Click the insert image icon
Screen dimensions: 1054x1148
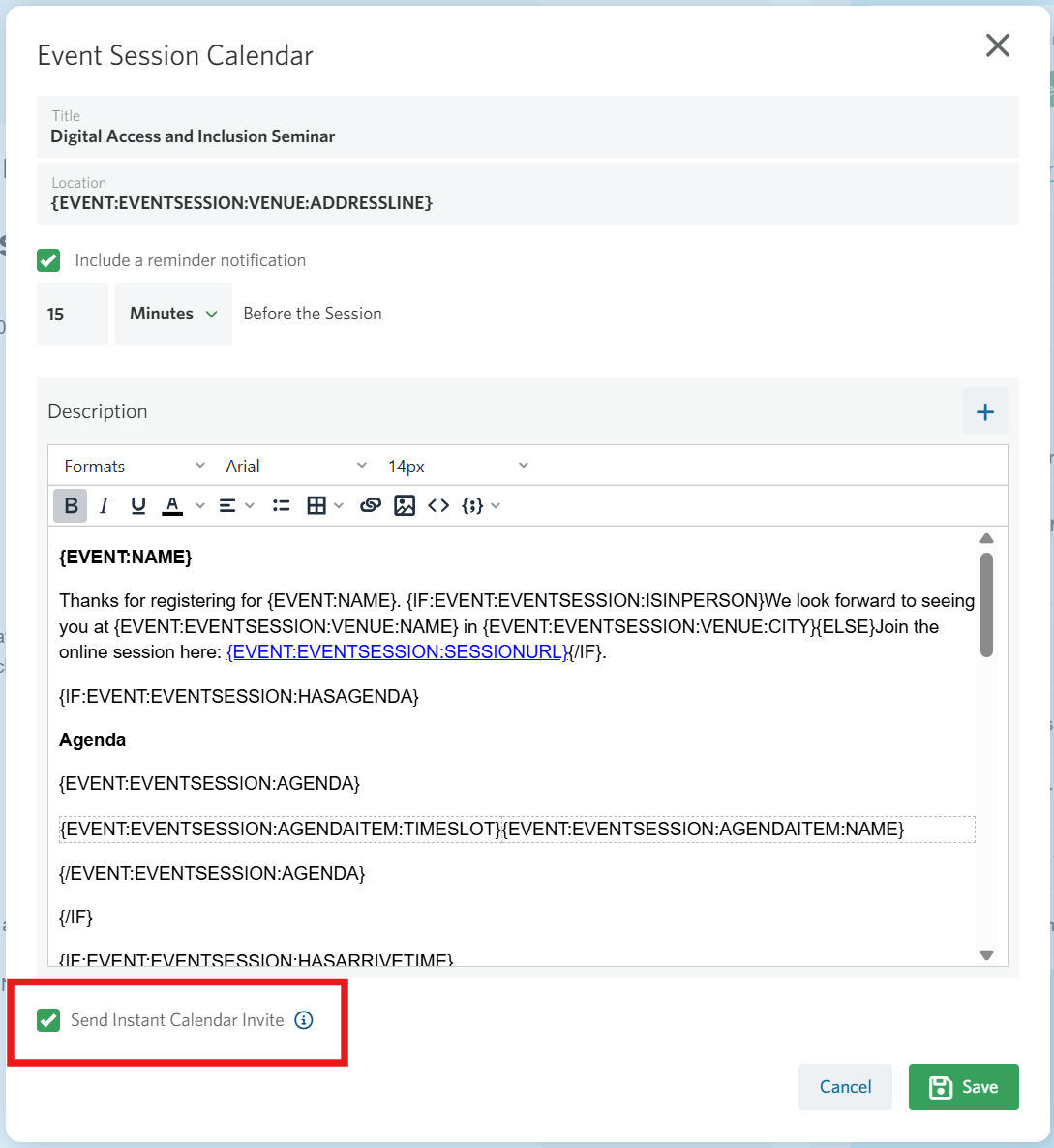(405, 505)
